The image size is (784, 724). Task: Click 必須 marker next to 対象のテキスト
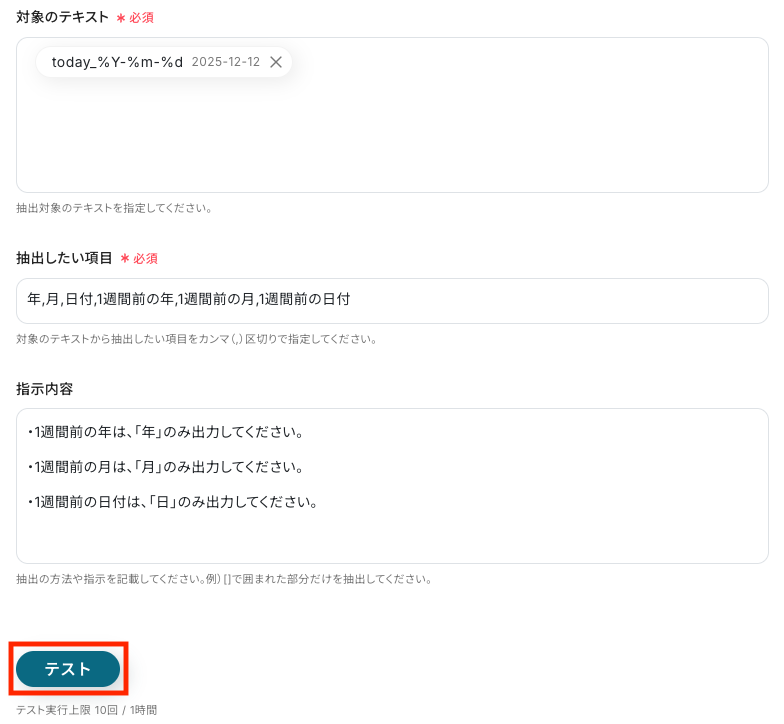pos(135,18)
